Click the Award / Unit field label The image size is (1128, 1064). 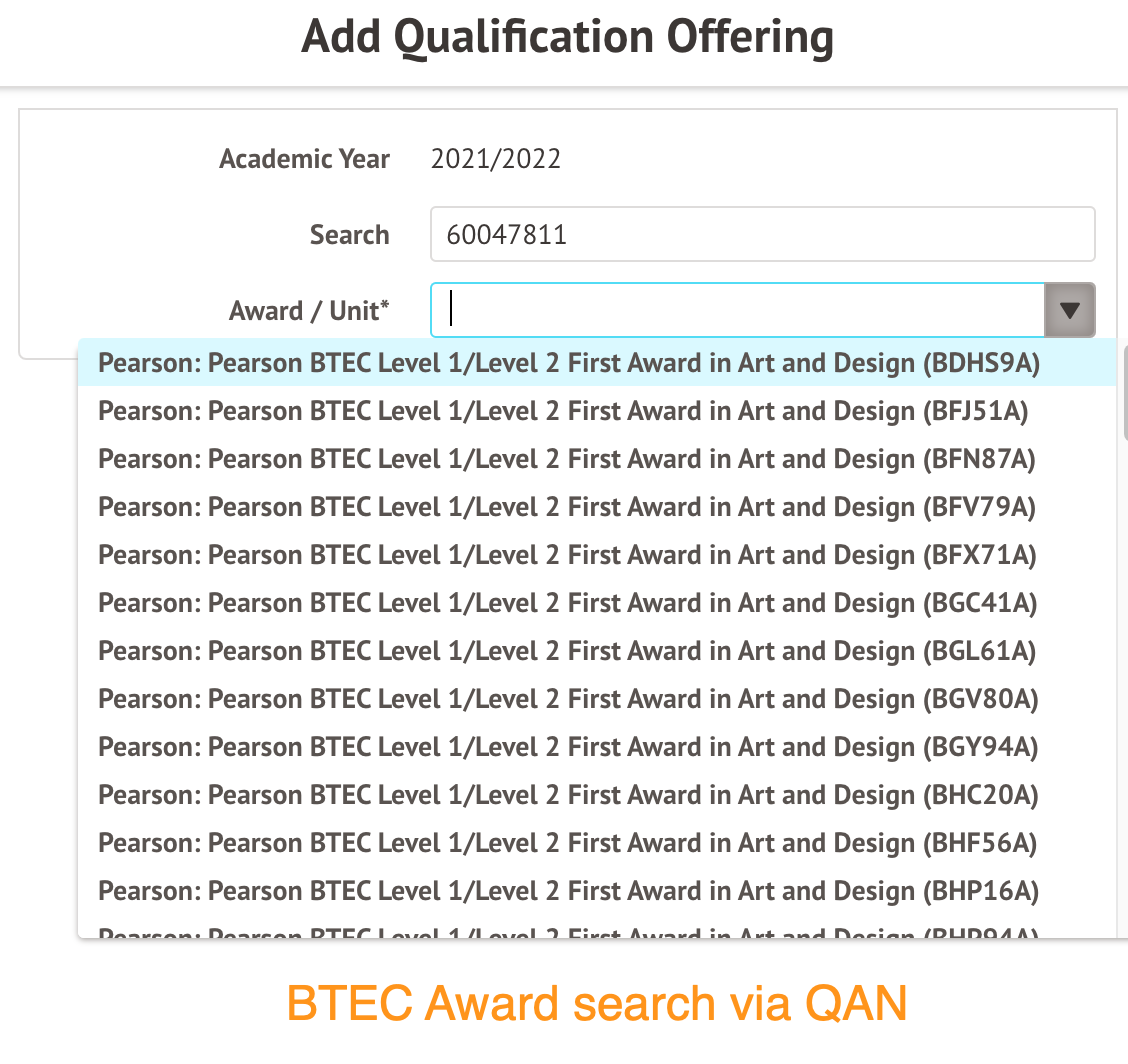(x=309, y=311)
